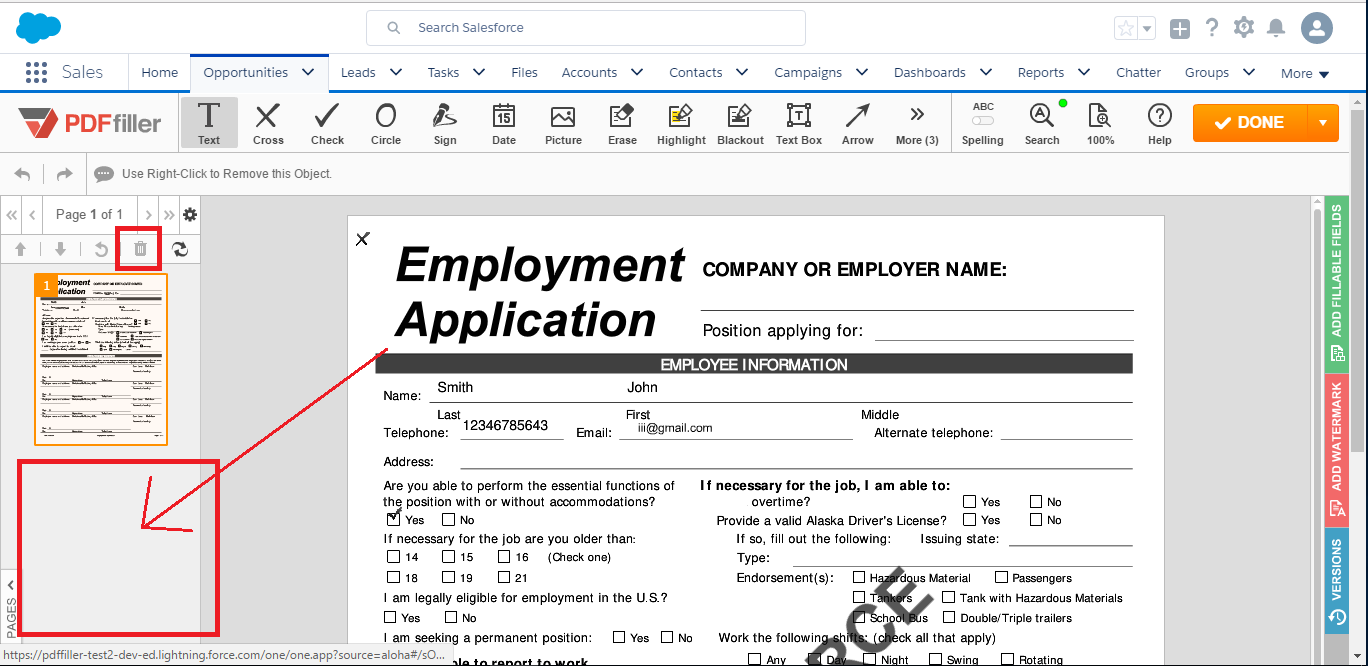1368x666 pixels.
Task: Open the ADD FILLABLE FIELDS side panel
Action: (1337, 283)
